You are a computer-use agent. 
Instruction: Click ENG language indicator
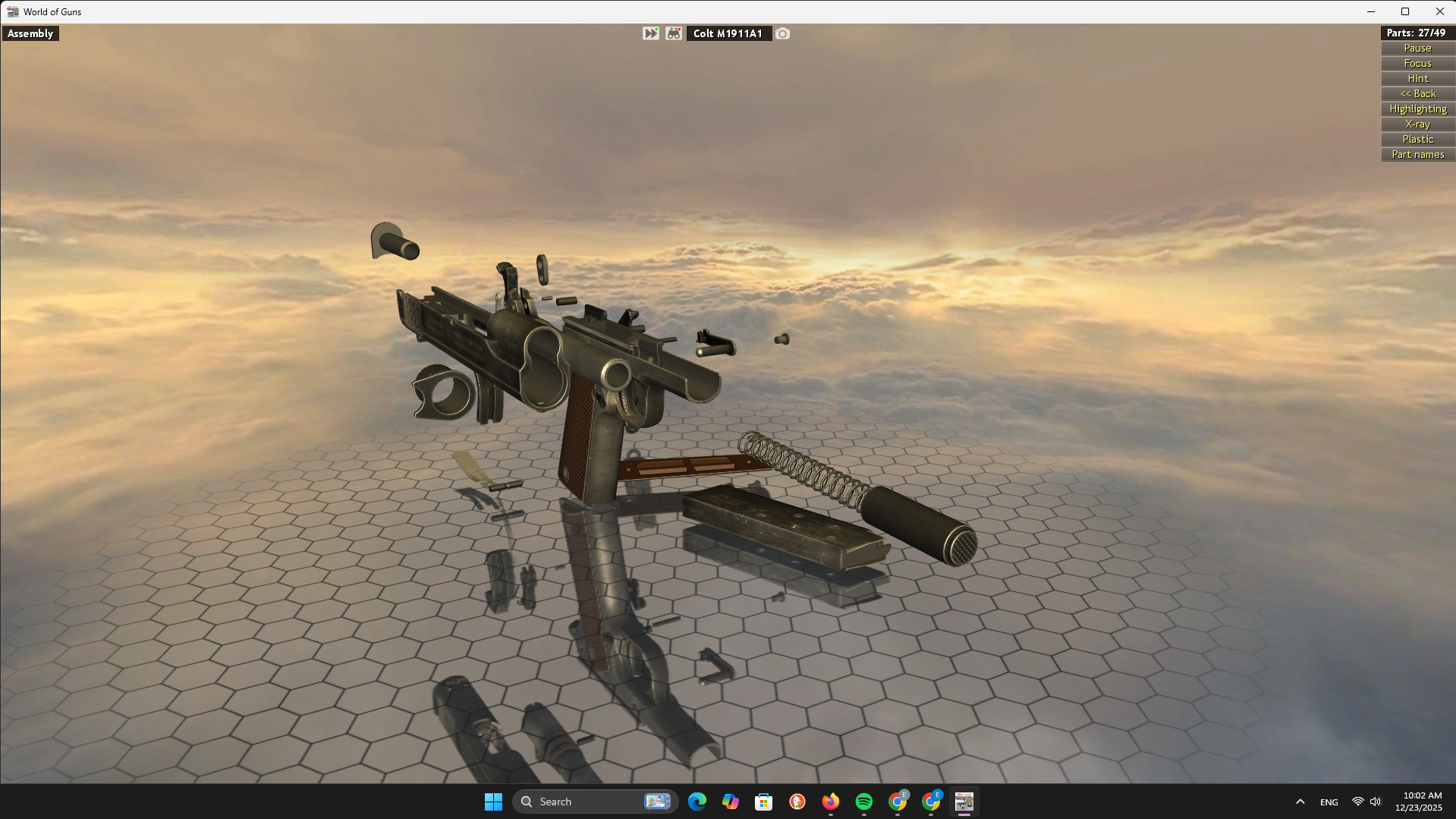click(x=1329, y=802)
